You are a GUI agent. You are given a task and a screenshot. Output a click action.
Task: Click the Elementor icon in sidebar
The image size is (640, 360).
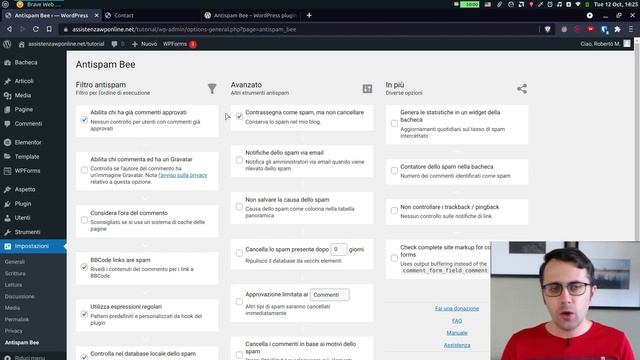[7, 142]
